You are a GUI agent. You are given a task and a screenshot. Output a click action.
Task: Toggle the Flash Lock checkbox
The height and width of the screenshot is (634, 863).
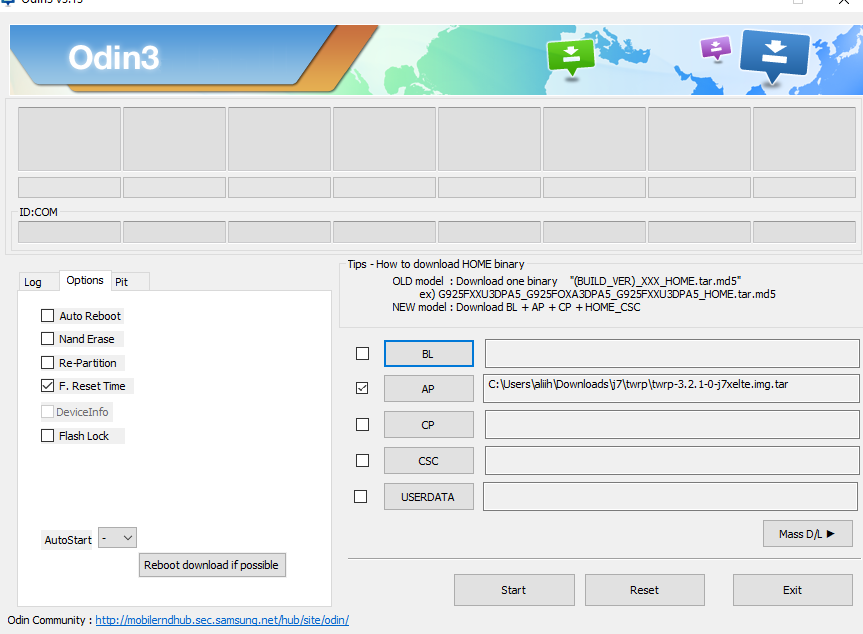tap(47, 436)
